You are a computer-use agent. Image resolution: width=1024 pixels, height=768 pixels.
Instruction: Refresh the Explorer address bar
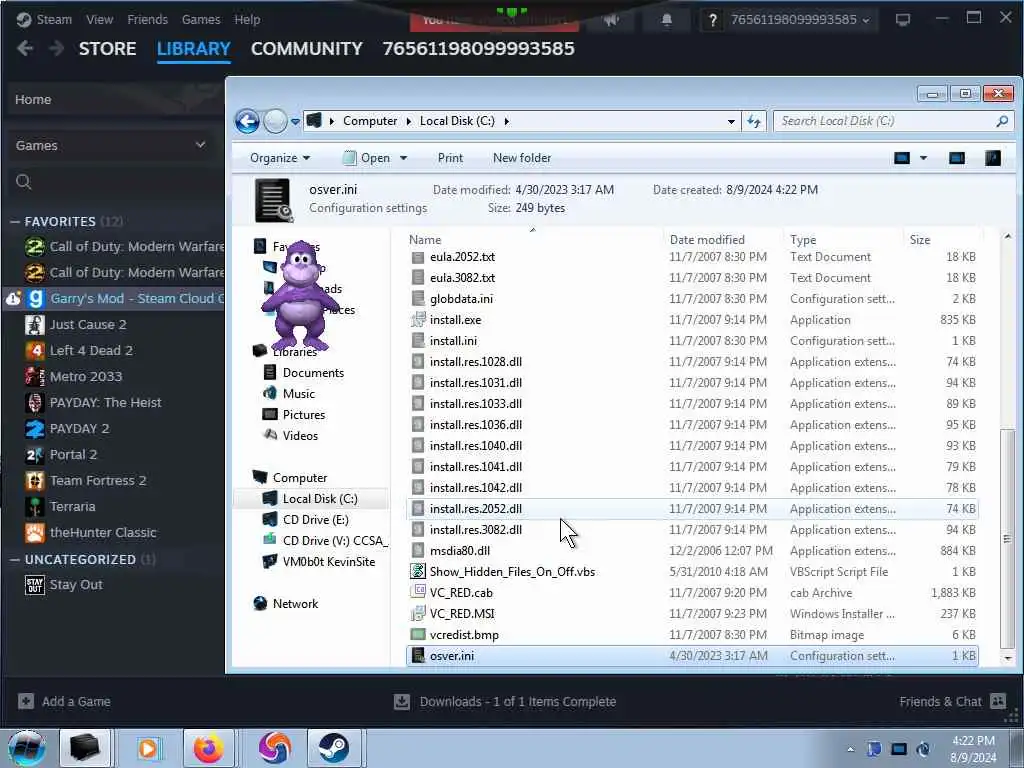point(754,121)
